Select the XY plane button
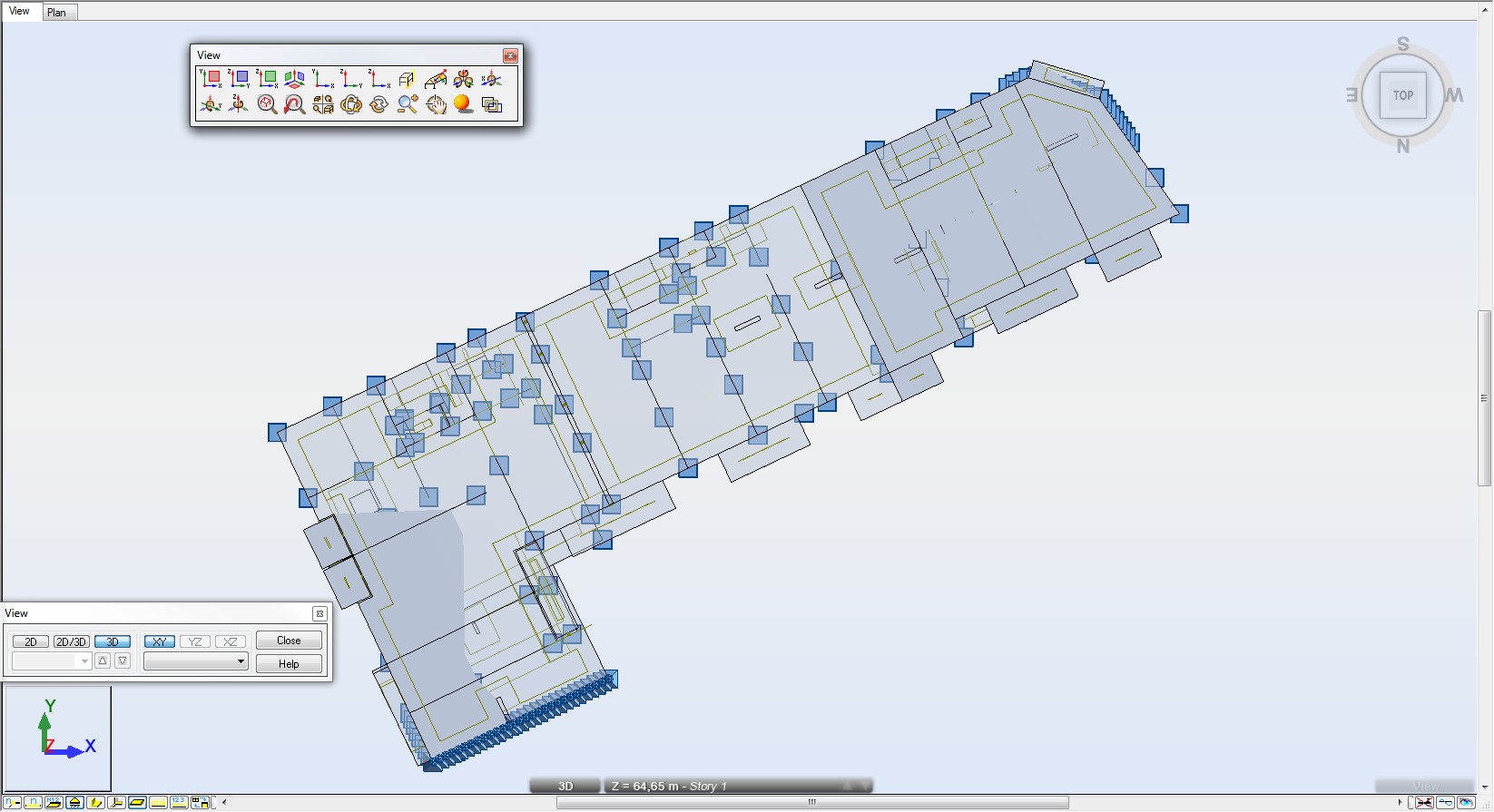This screenshot has width=1494, height=812. (160, 641)
